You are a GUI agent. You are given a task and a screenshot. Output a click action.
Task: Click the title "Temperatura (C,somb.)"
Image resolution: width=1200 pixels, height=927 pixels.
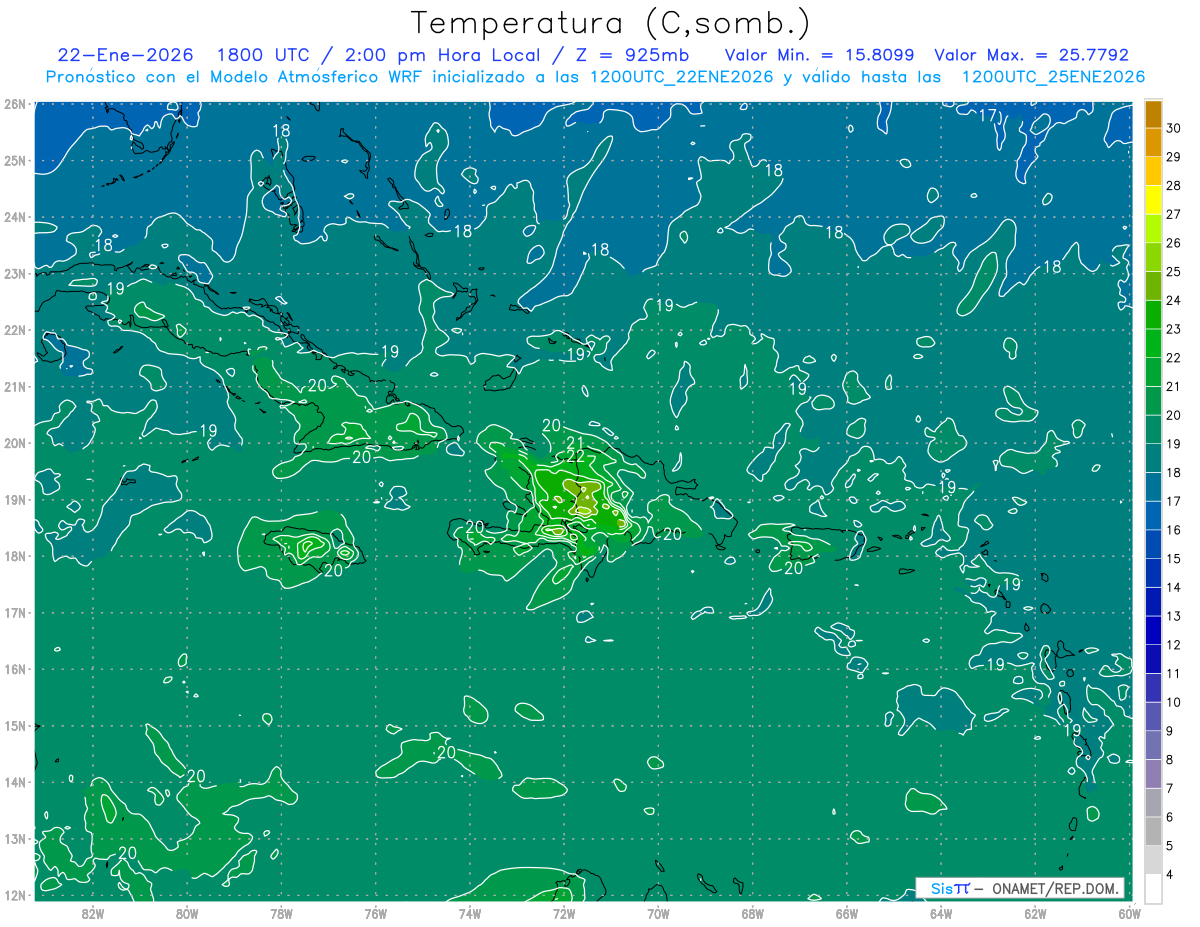[610, 23]
